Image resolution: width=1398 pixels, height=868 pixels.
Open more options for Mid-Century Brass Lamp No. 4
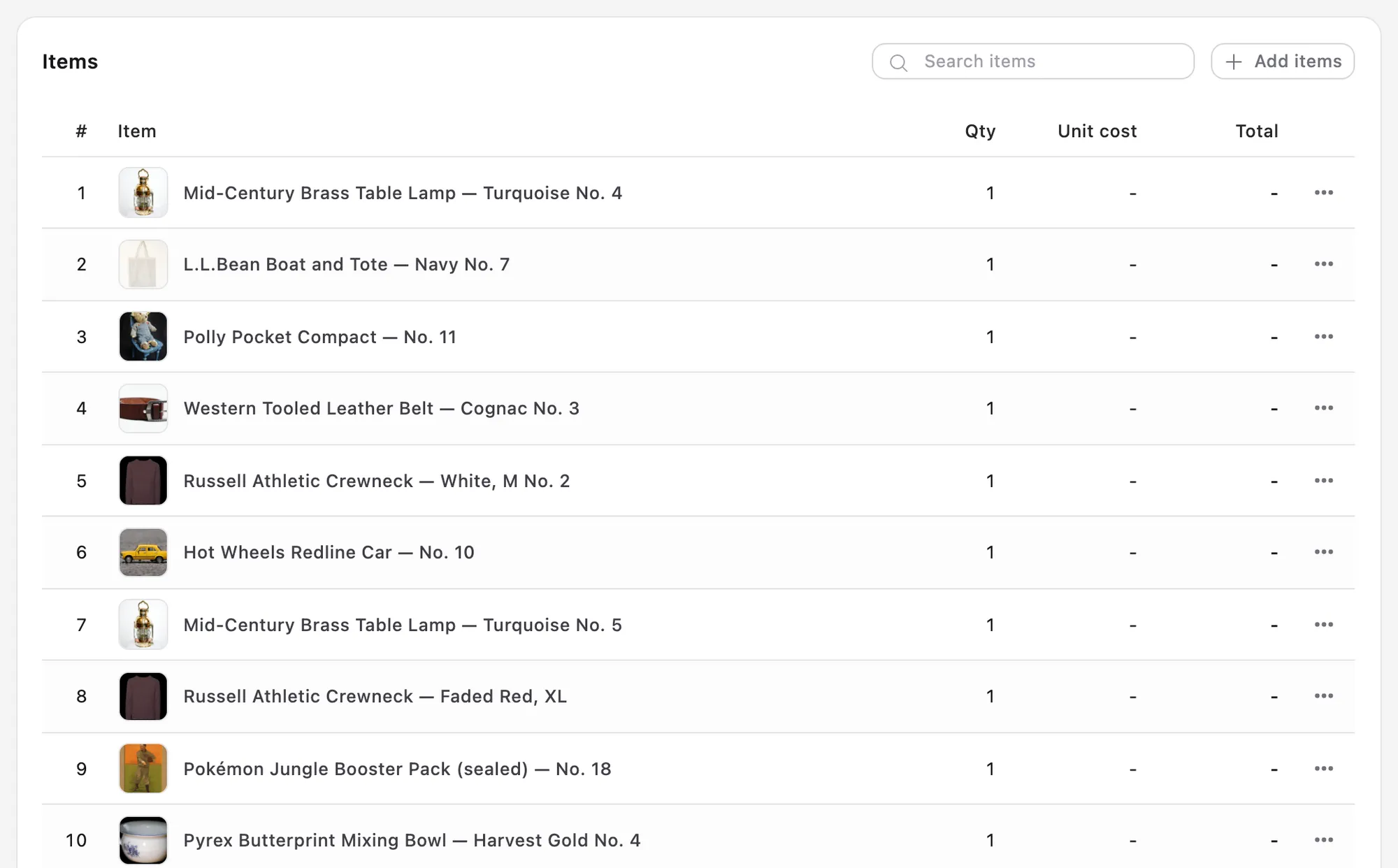pos(1323,192)
